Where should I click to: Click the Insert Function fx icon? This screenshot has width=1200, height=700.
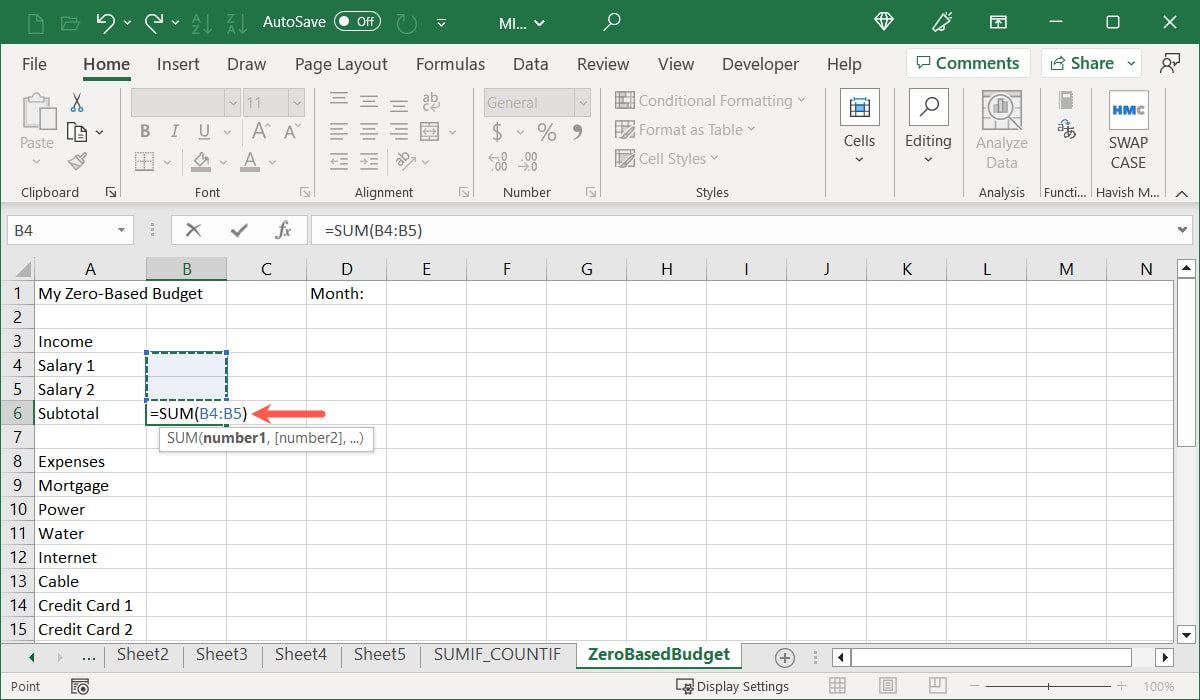(284, 229)
